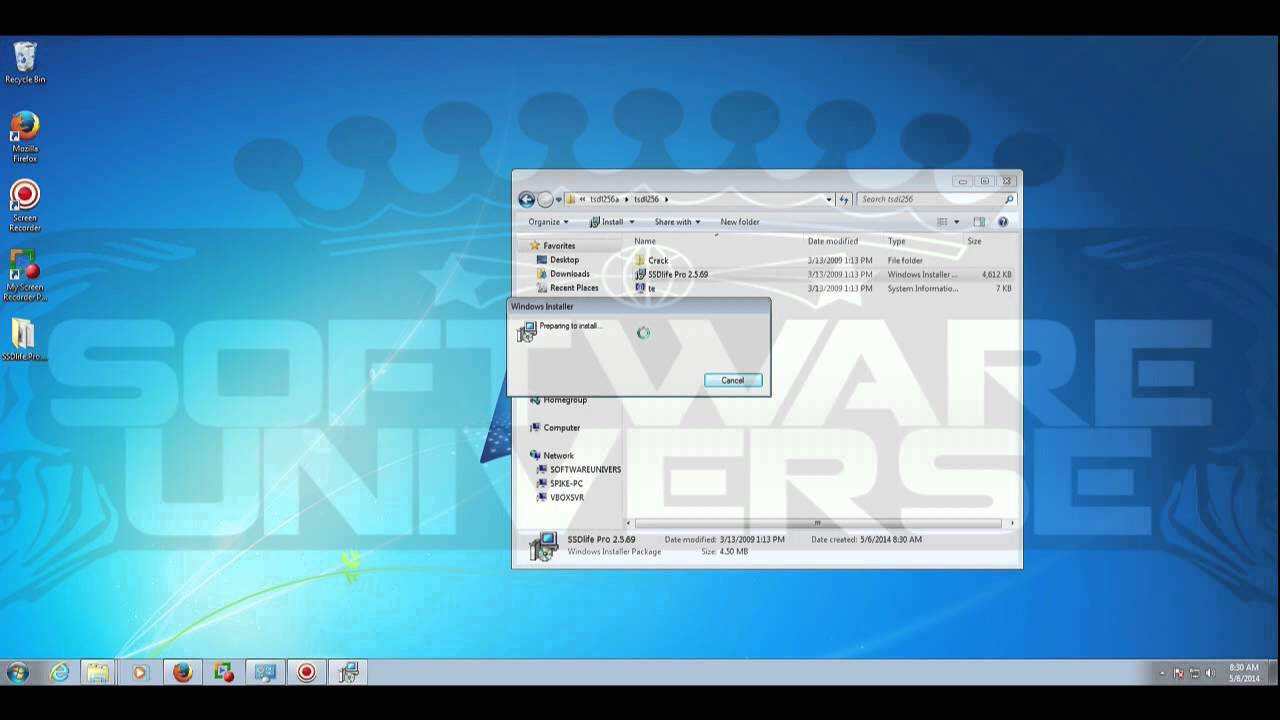
Task: Expand the address bar history dropdown
Action: [829, 199]
